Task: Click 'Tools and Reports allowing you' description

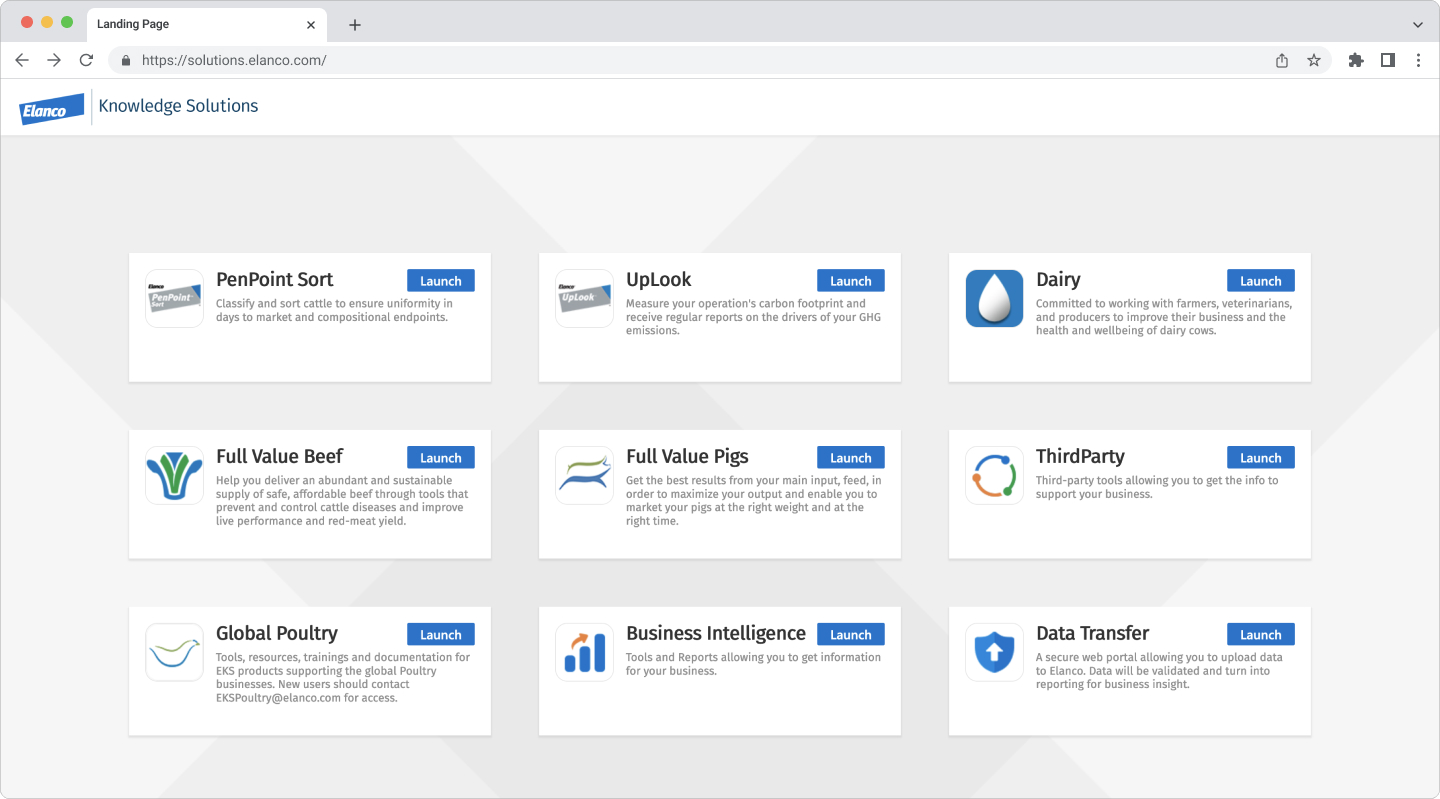Action: click(753, 664)
